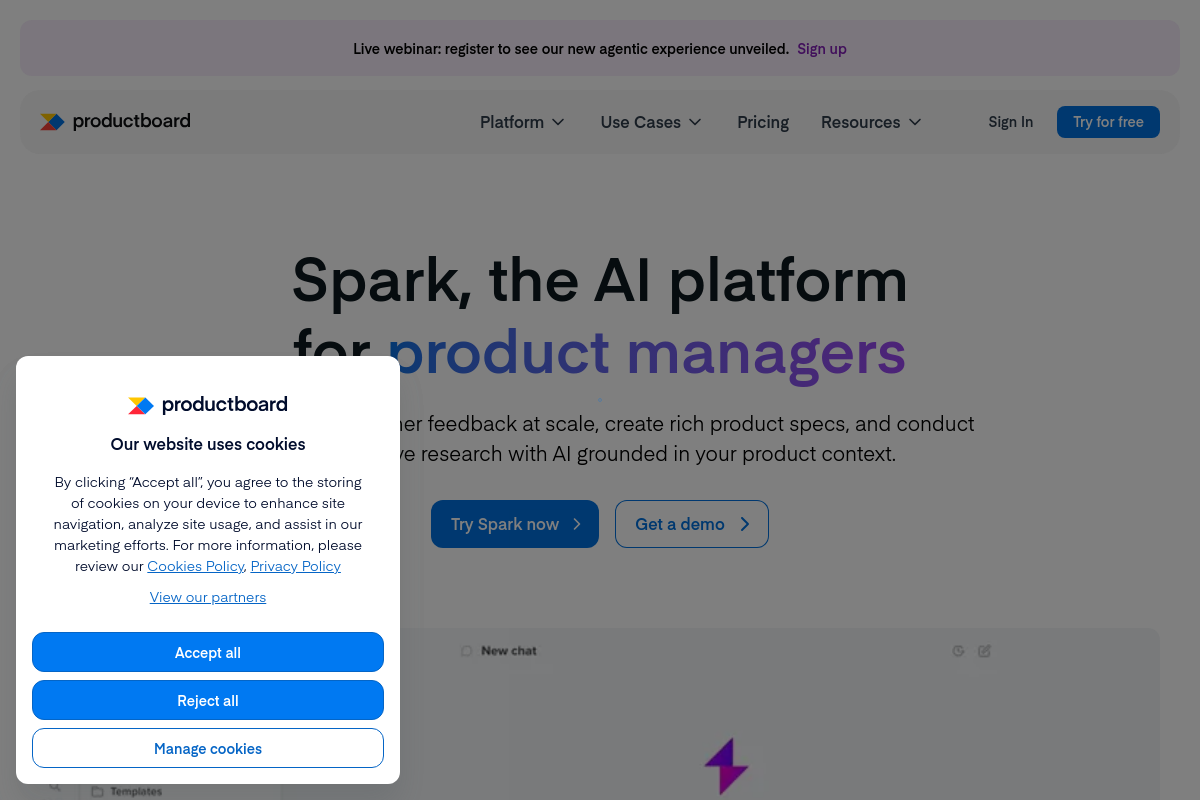
Task: Open the Cookies Policy link
Action: click(x=195, y=566)
